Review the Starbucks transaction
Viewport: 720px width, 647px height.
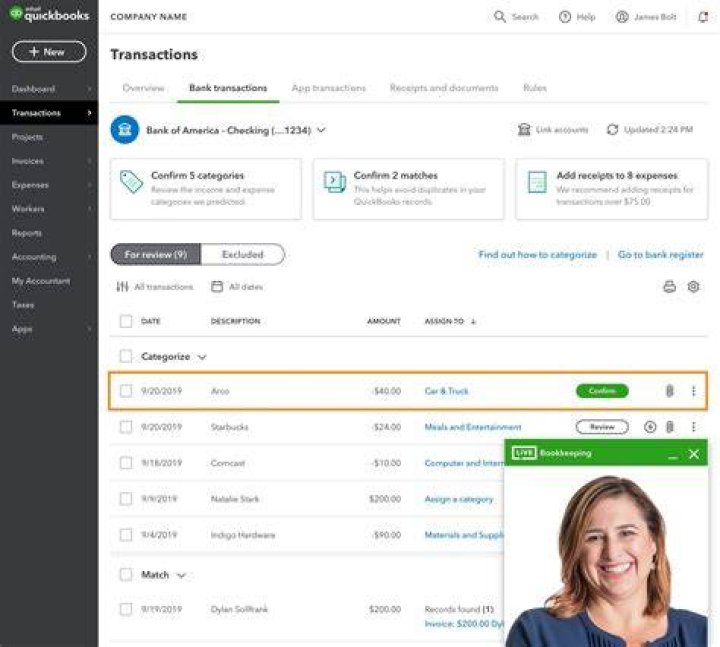602,427
